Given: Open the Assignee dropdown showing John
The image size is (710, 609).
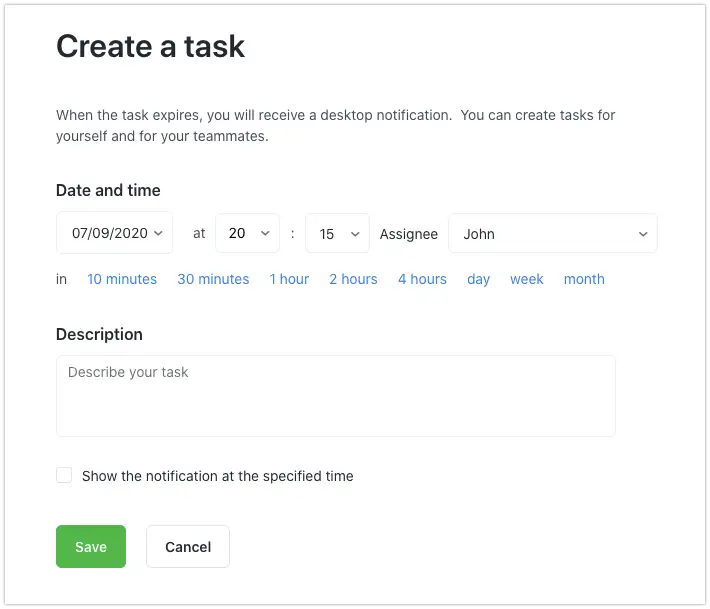Looking at the screenshot, I should pyautogui.click(x=552, y=233).
